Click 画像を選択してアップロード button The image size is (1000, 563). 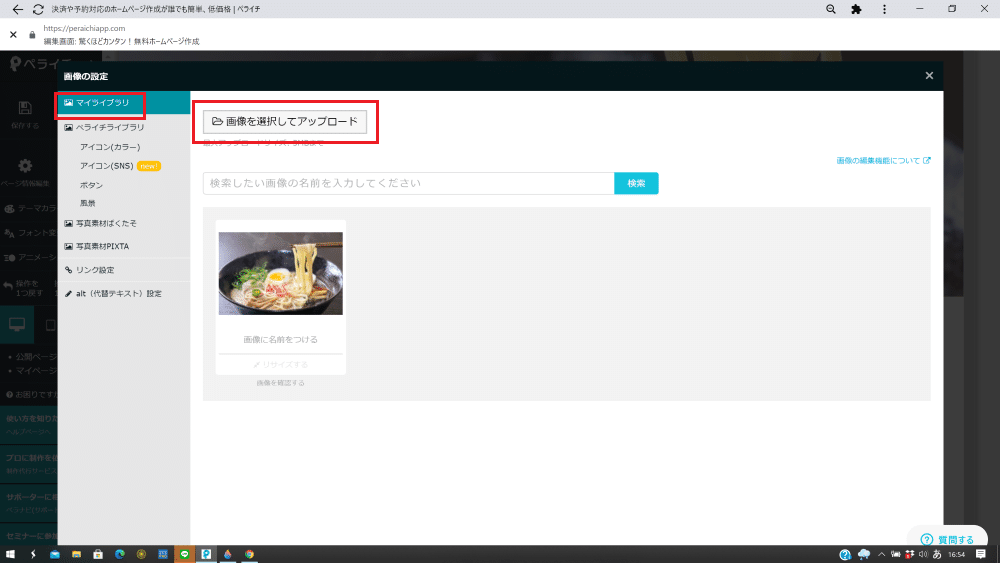(x=285, y=122)
